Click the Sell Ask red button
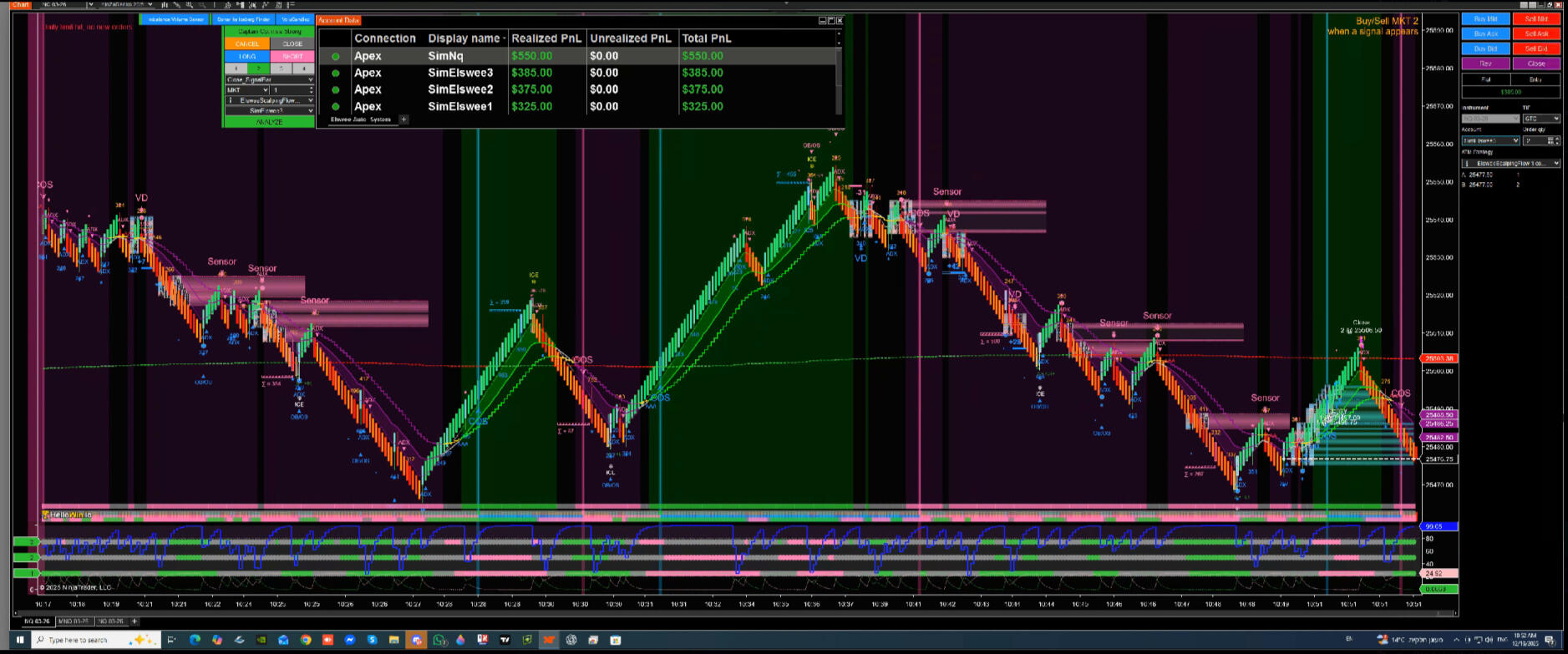 point(1536,34)
